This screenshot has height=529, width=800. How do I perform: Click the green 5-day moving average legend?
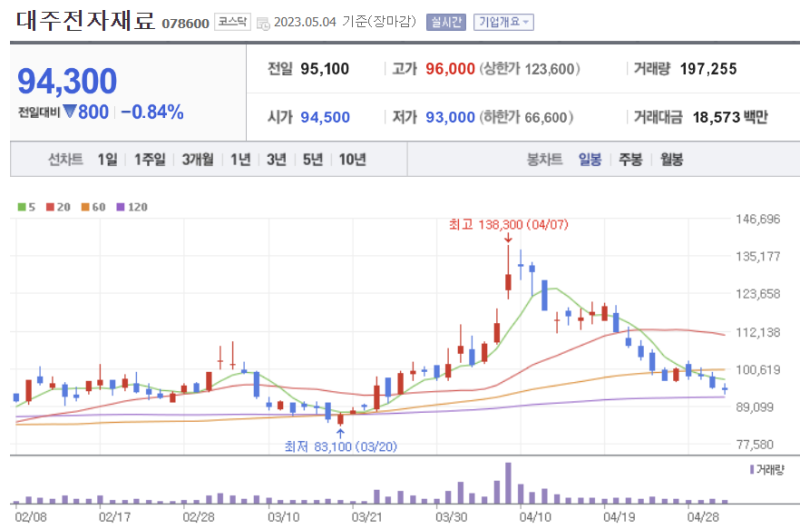27,207
